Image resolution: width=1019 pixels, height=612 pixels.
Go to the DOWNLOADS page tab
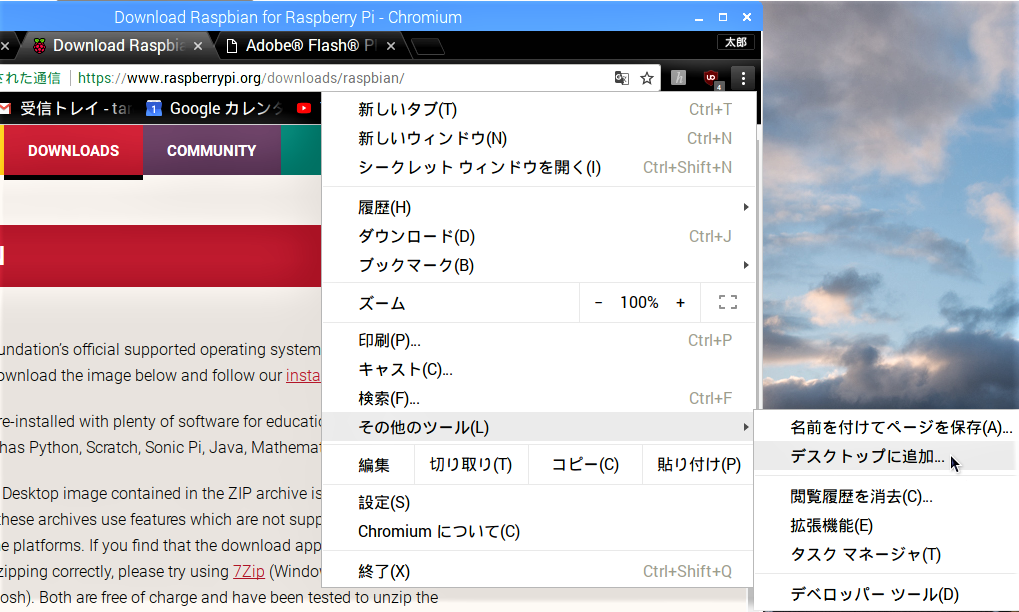coord(73,151)
